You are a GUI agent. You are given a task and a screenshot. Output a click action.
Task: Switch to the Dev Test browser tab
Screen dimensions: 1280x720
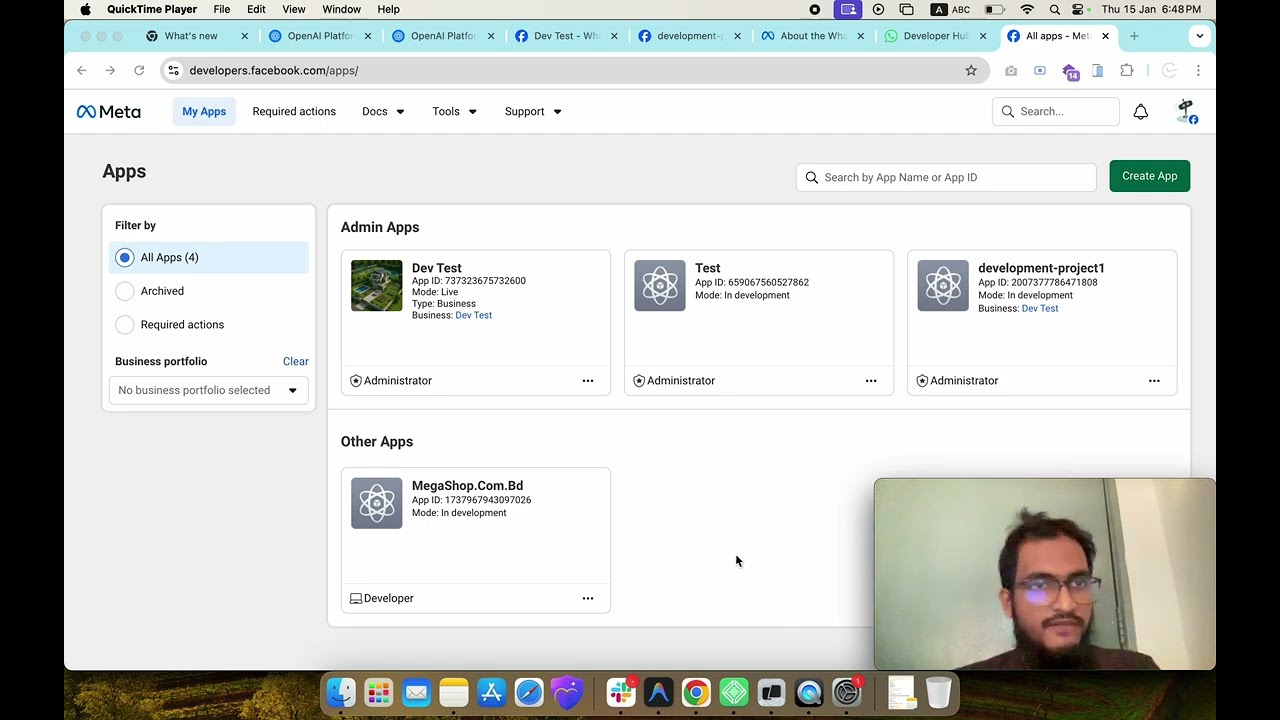(565, 36)
